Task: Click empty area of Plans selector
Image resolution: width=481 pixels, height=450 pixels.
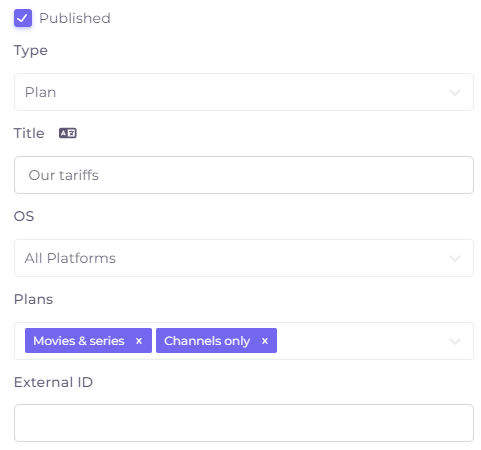Action: (x=362, y=341)
